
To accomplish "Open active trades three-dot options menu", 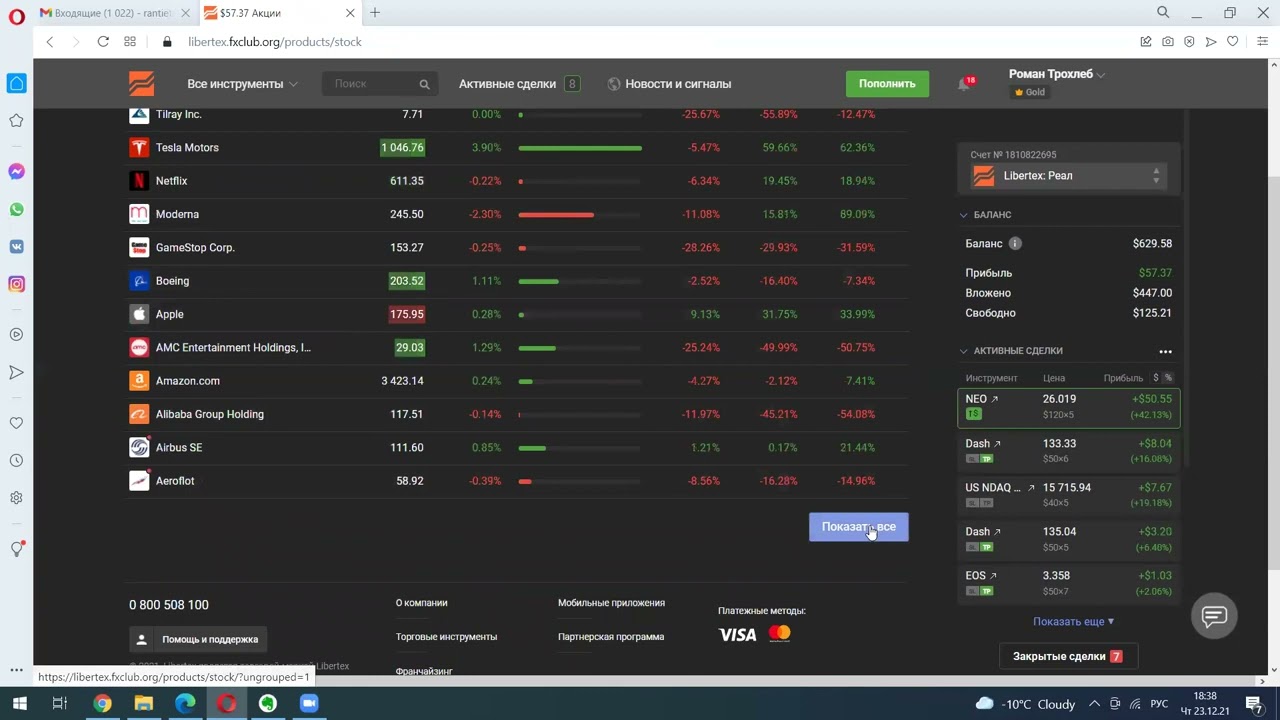I will 1165,352.
